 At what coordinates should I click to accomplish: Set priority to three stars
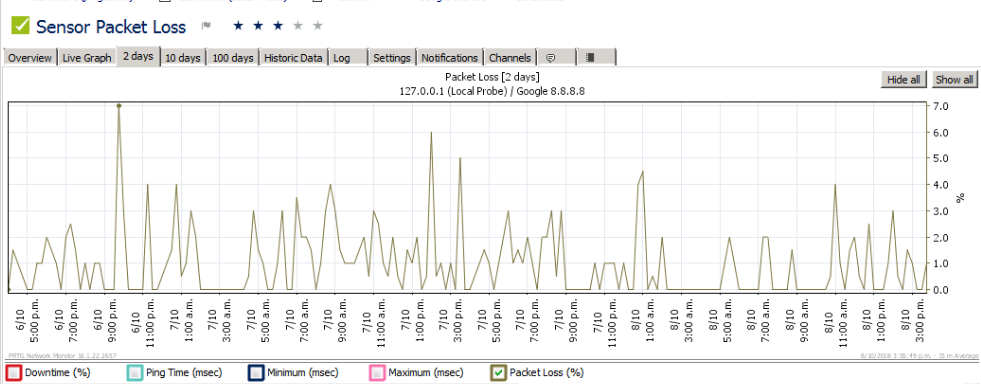coord(278,26)
